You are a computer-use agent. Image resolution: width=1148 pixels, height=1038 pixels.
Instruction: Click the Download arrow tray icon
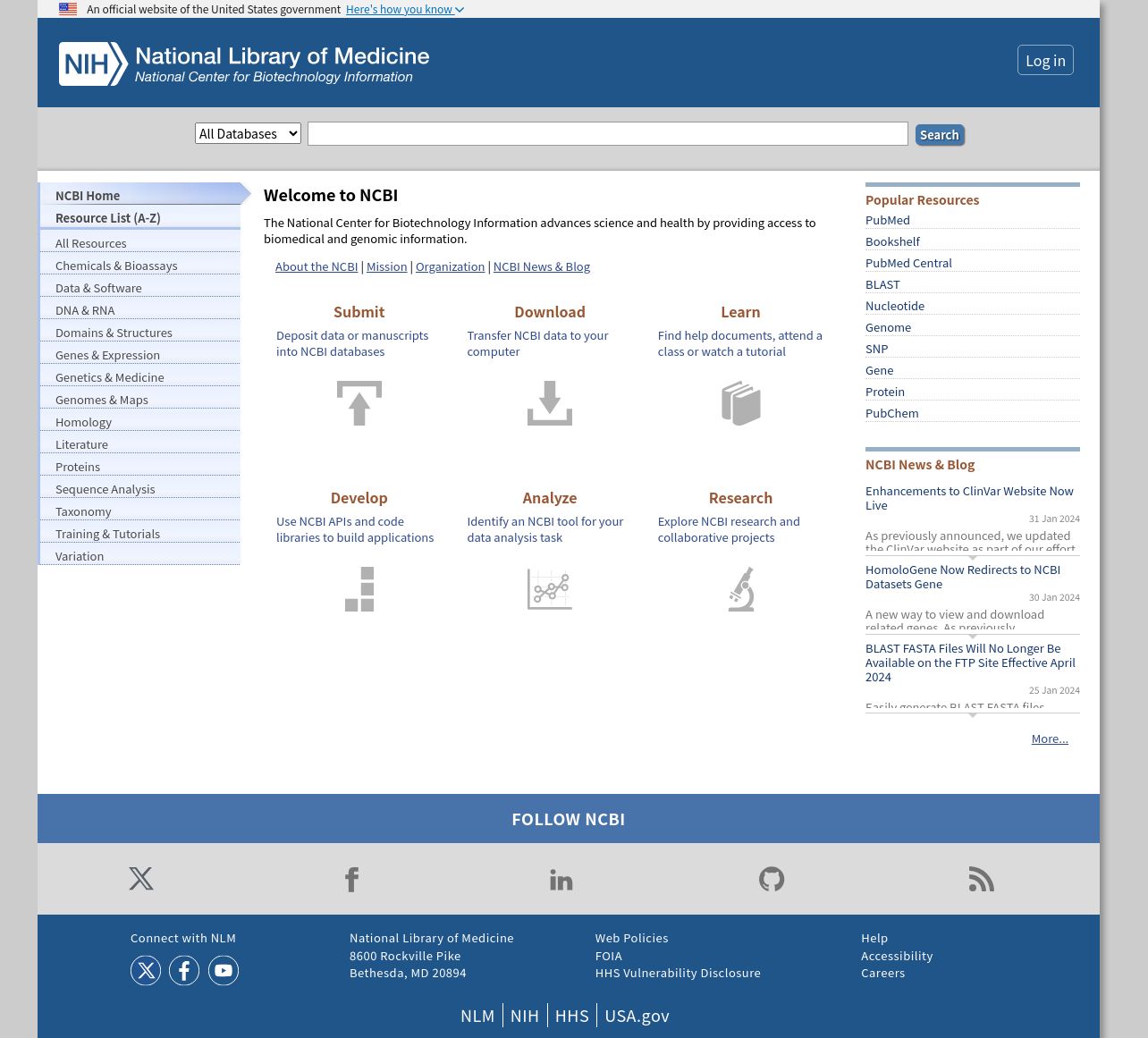pos(550,403)
